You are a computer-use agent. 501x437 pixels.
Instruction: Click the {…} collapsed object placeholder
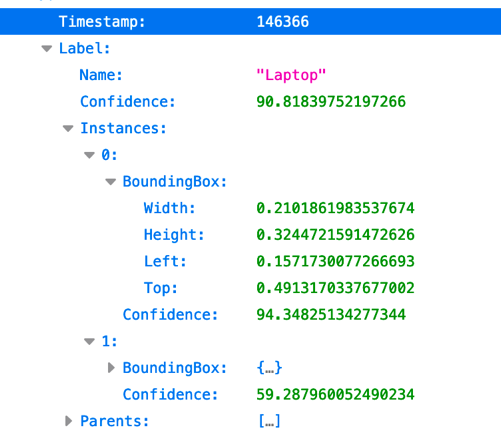pyautogui.click(x=269, y=368)
